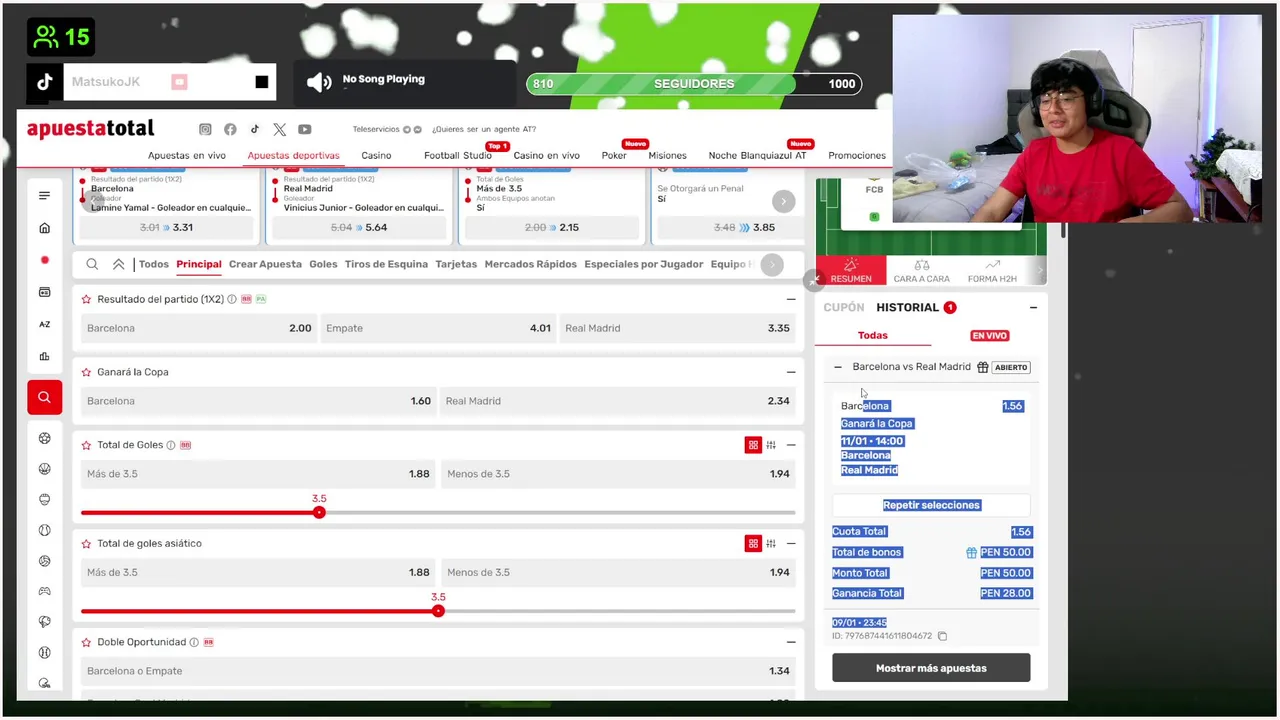Viewport: 1280px width, 720px height.
Task: Show info for Resultado del partido (1X2)
Action: tap(232, 299)
